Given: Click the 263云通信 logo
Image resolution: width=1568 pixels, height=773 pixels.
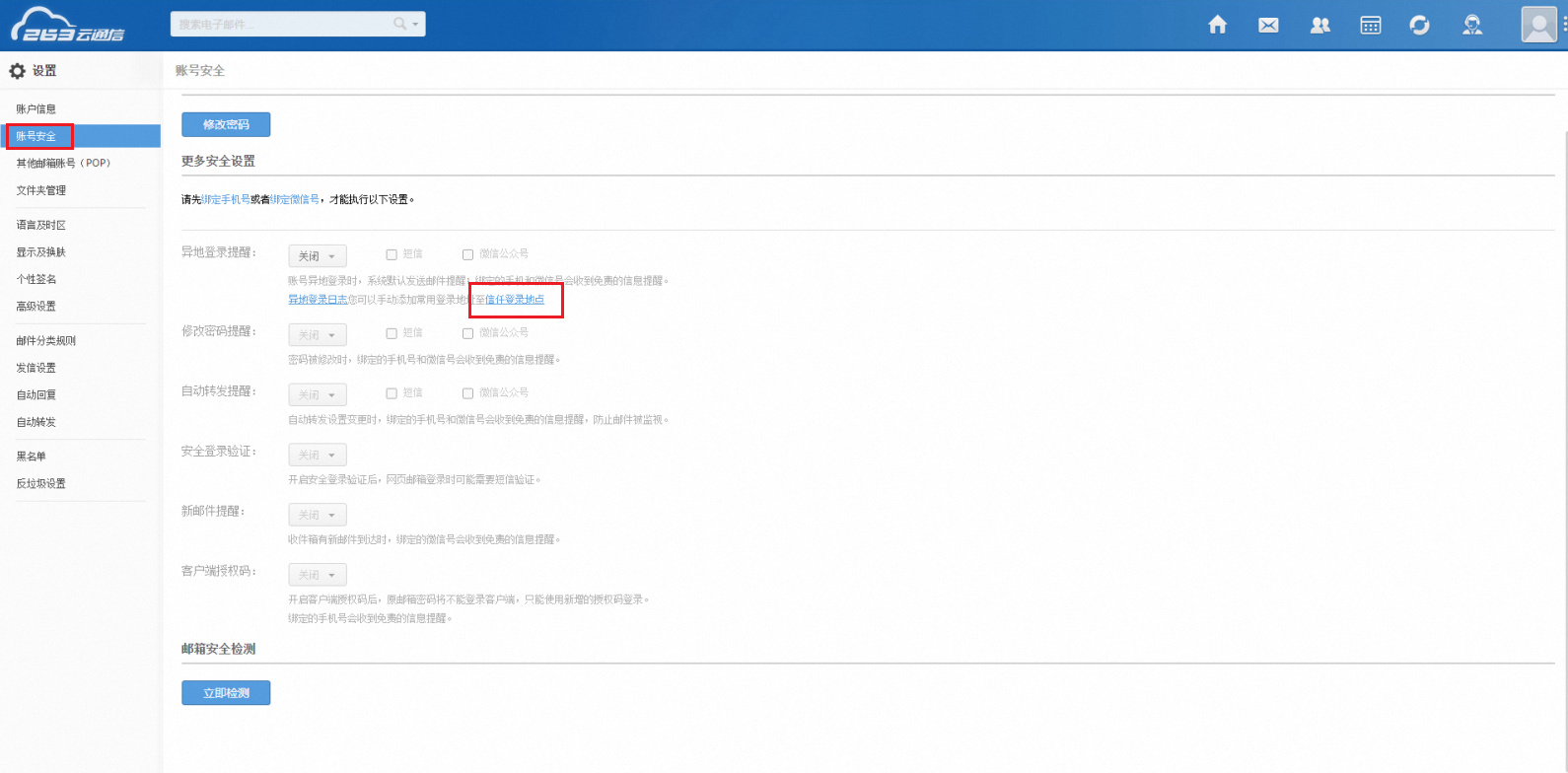Looking at the screenshot, I should pos(69,26).
